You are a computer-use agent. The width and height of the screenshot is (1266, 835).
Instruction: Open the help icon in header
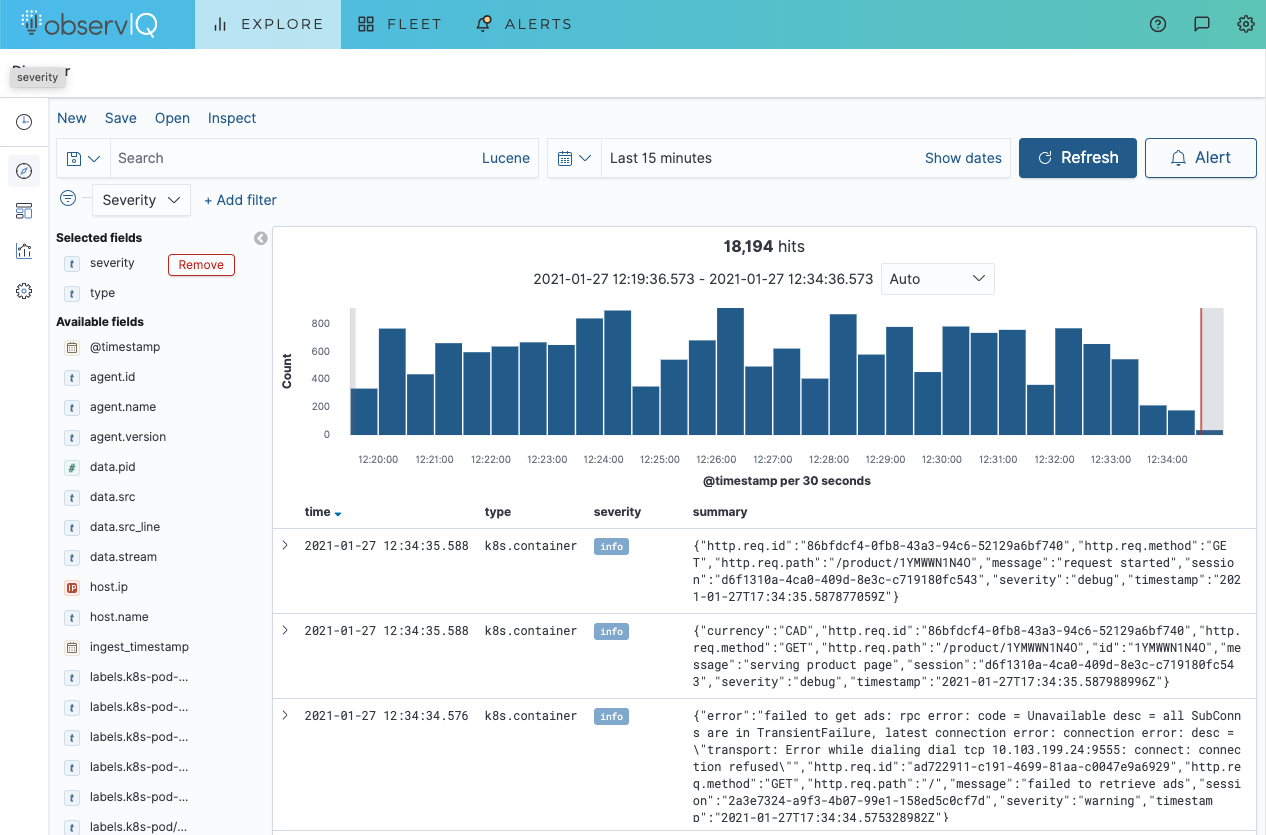tap(1158, 24)
